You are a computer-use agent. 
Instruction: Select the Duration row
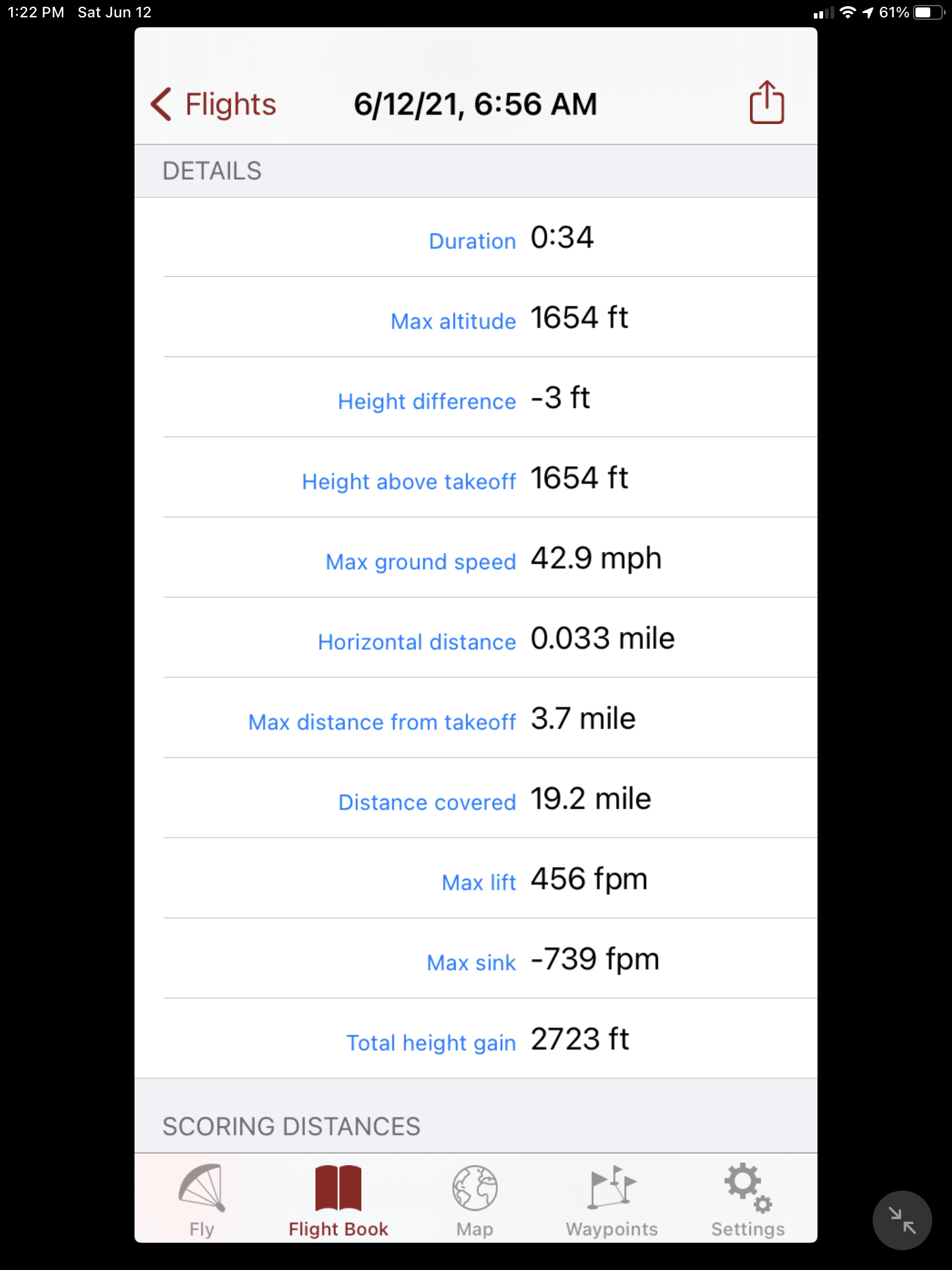click(x=490, y=238)
